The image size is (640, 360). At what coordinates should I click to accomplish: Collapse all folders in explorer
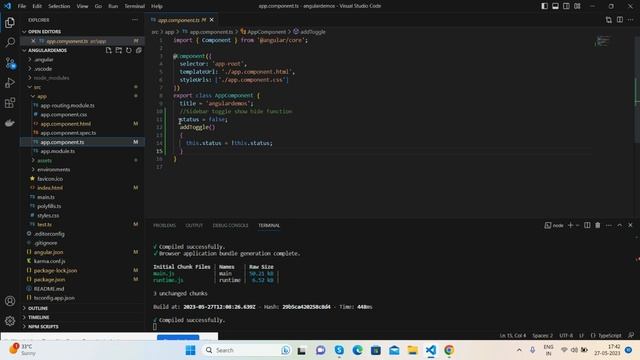[139, 50]
